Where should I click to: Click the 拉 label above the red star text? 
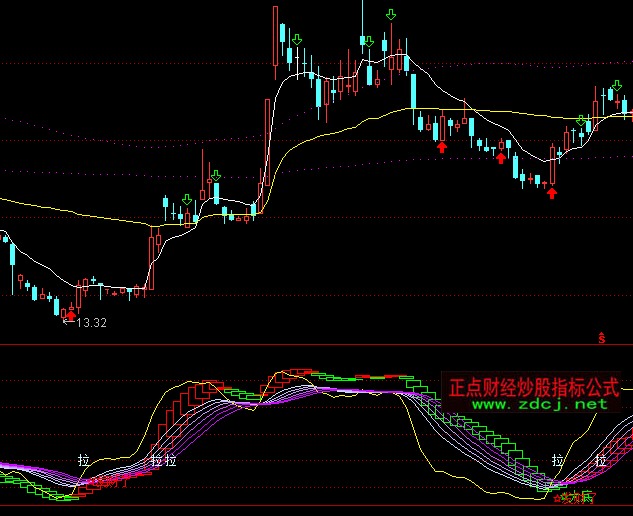point(557,461)
